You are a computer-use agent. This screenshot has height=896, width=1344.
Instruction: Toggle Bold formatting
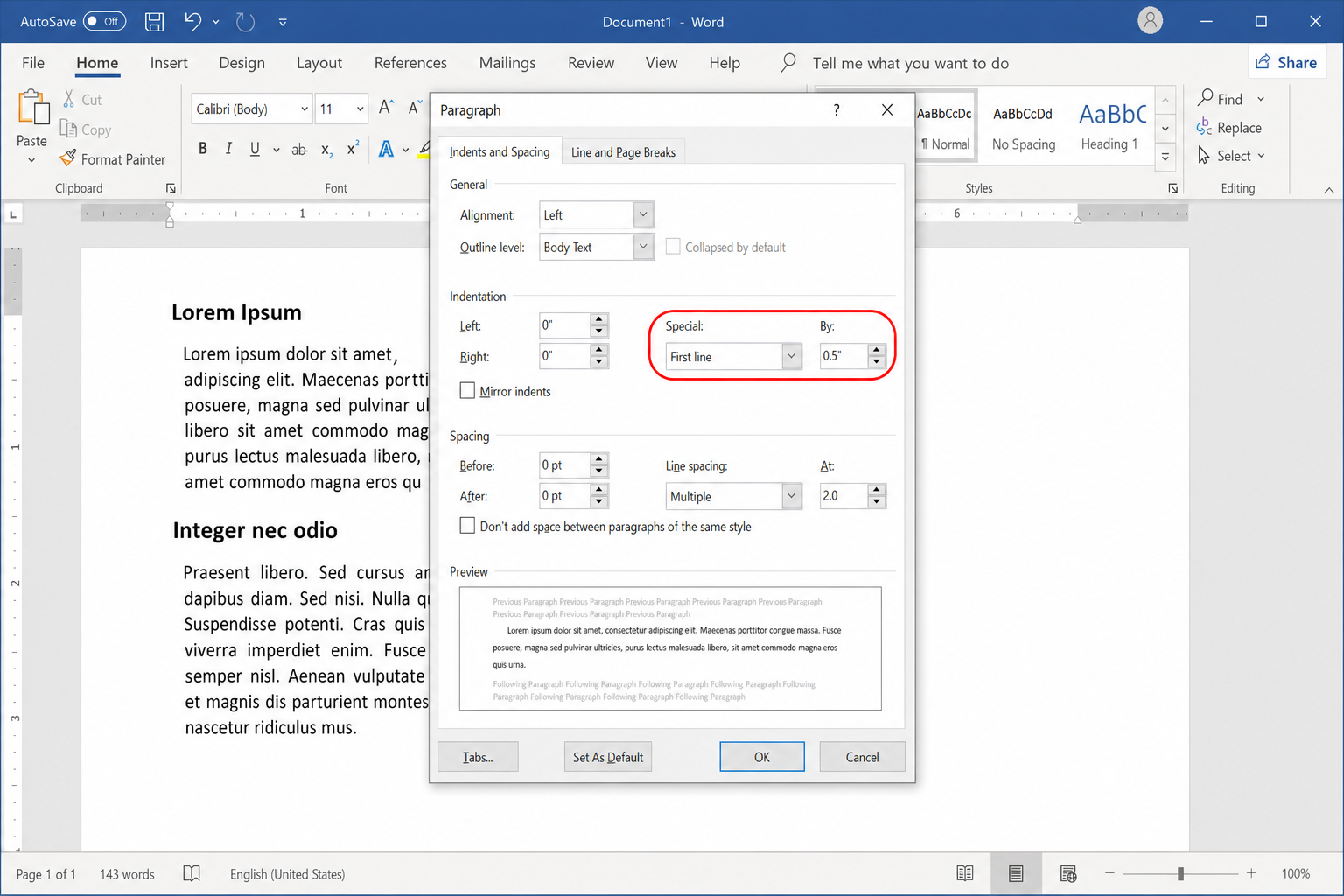(203, 149)
